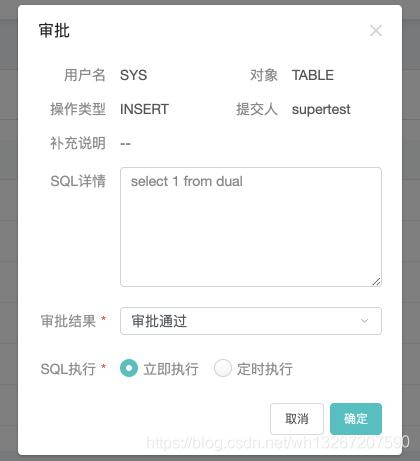Expand the chevron arrow in the 审批结果 field
Viewport: 420px width, 461px height.
(364, 321)
